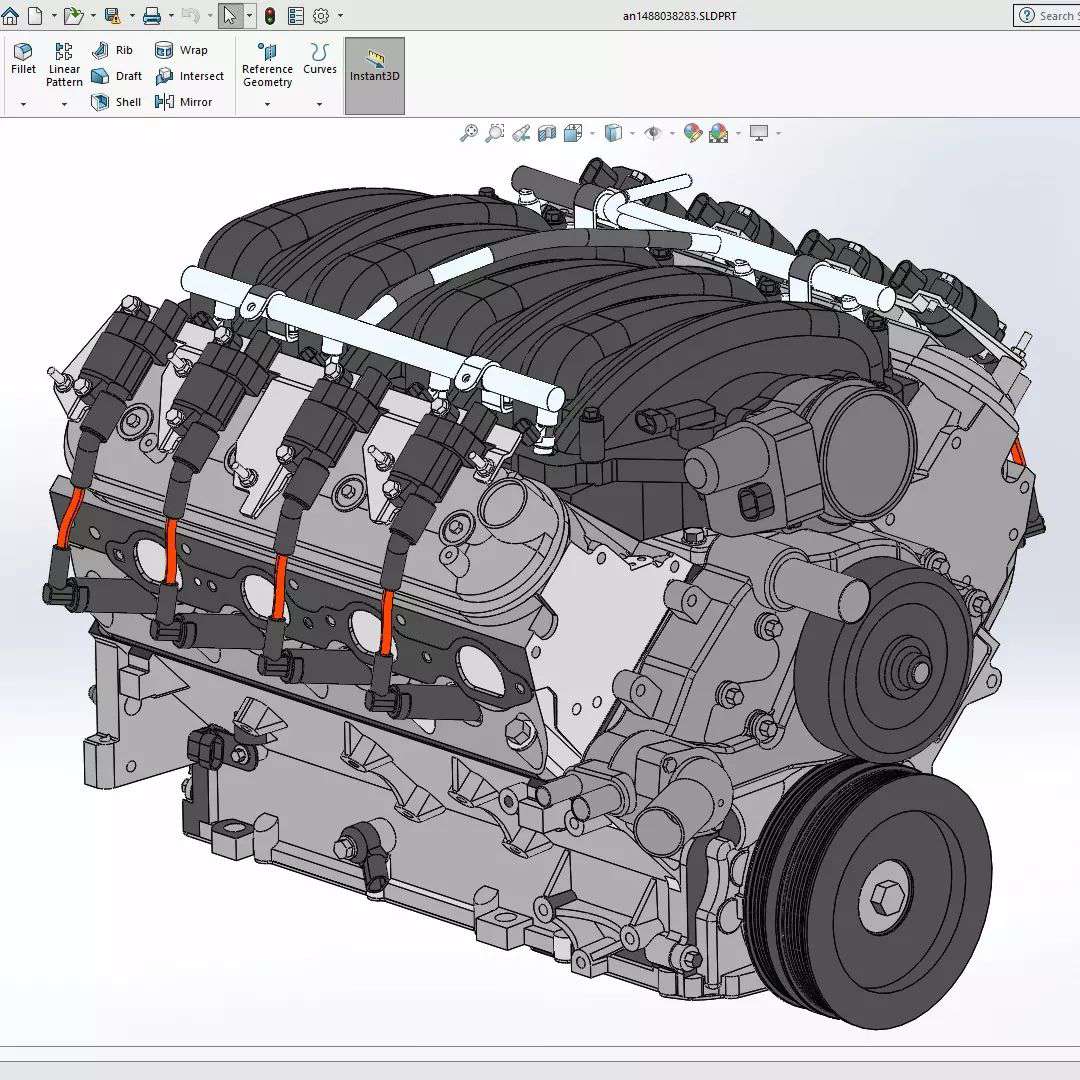The image size is (1080, 1080).
Task: Select the Linear Pattern tool
Action: [64, 65]
